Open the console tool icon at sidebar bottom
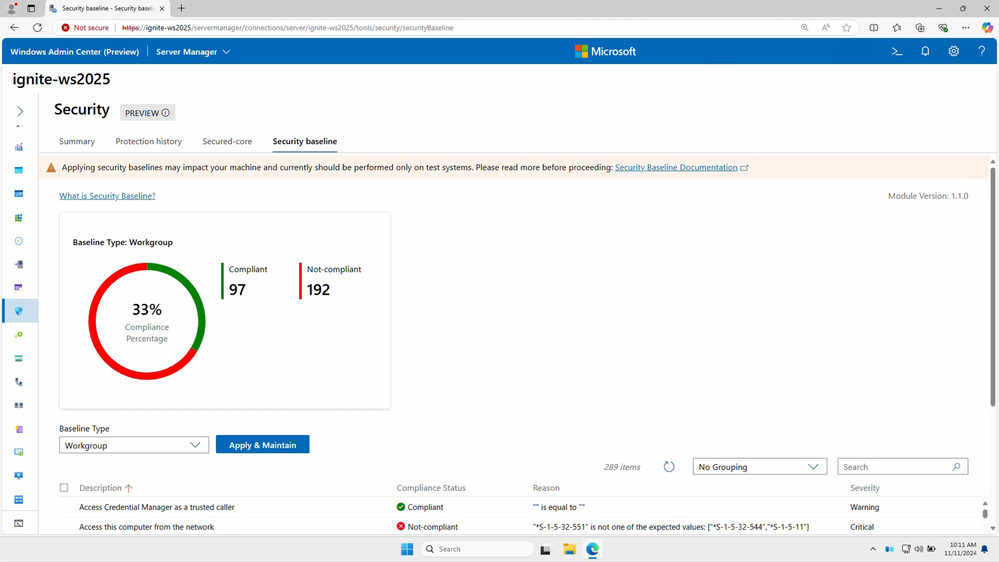 coord(19,523)
